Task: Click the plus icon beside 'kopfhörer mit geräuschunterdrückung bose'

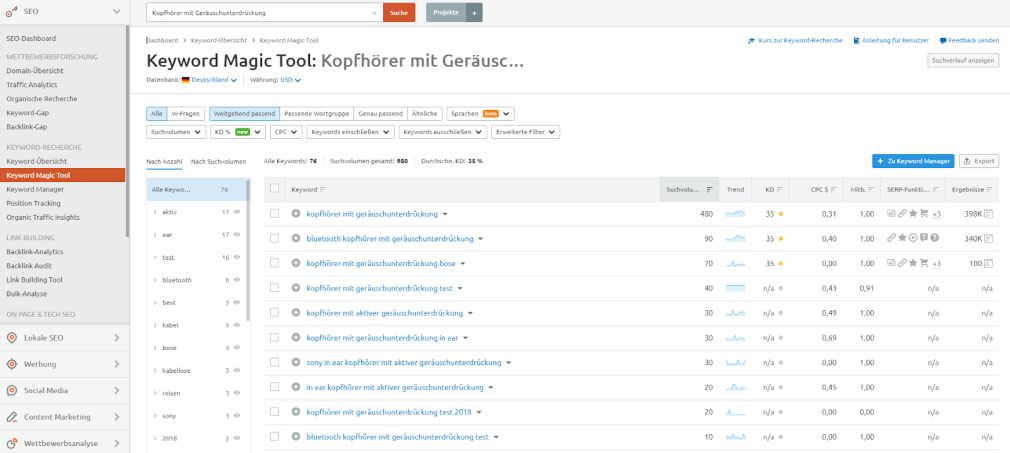Action: pyautogui.click(x=296, y=263)
